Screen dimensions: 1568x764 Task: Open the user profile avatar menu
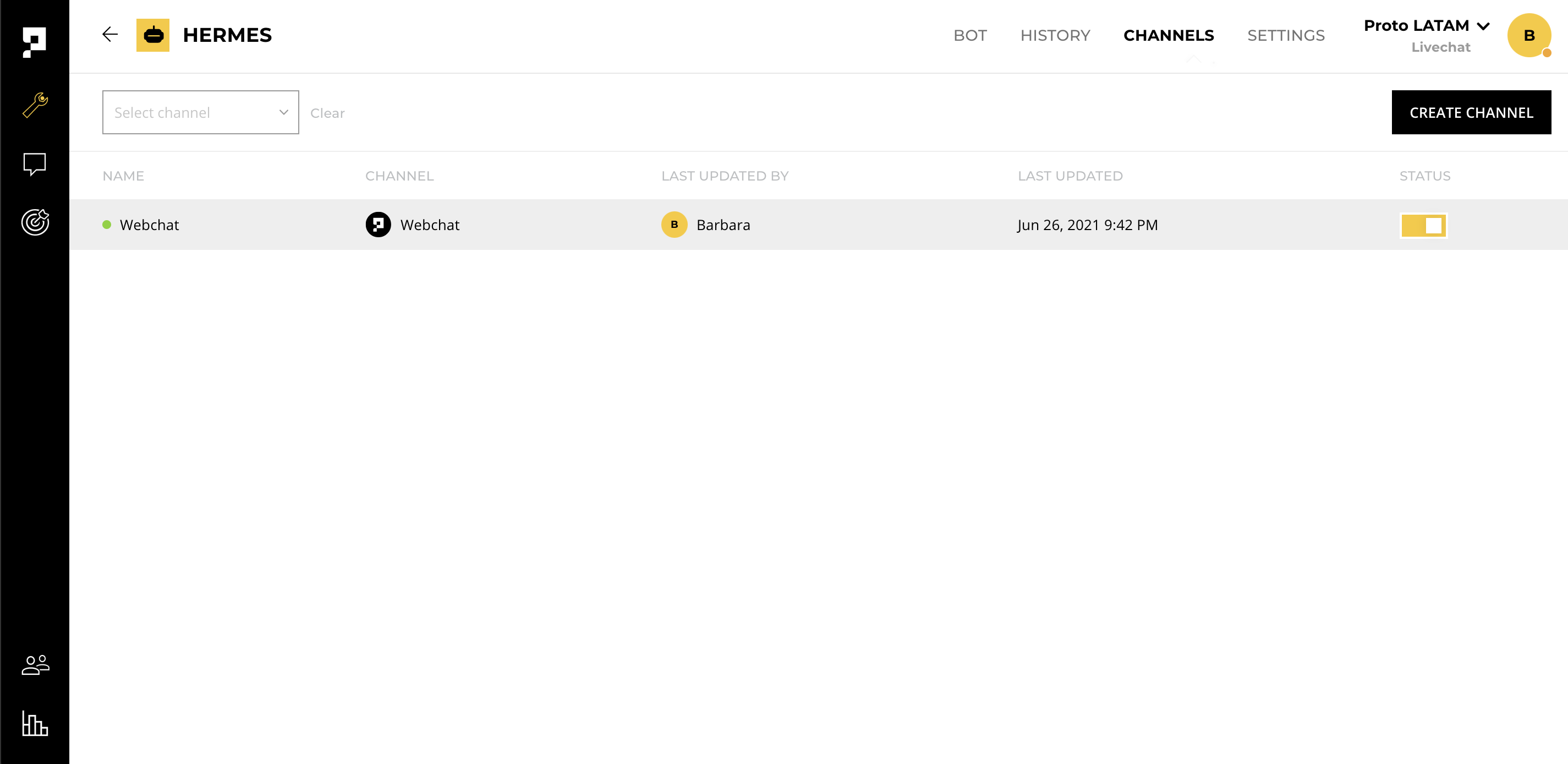click(x=1528, y=35)
